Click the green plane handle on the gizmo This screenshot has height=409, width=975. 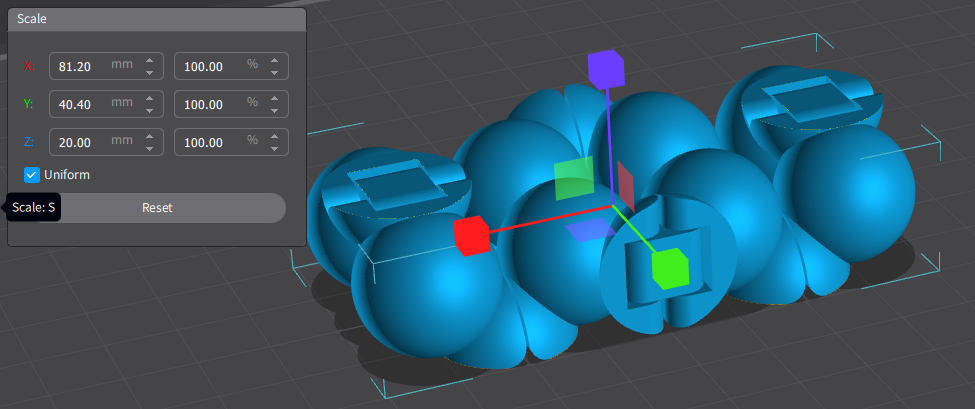click(x=574, y=178)
